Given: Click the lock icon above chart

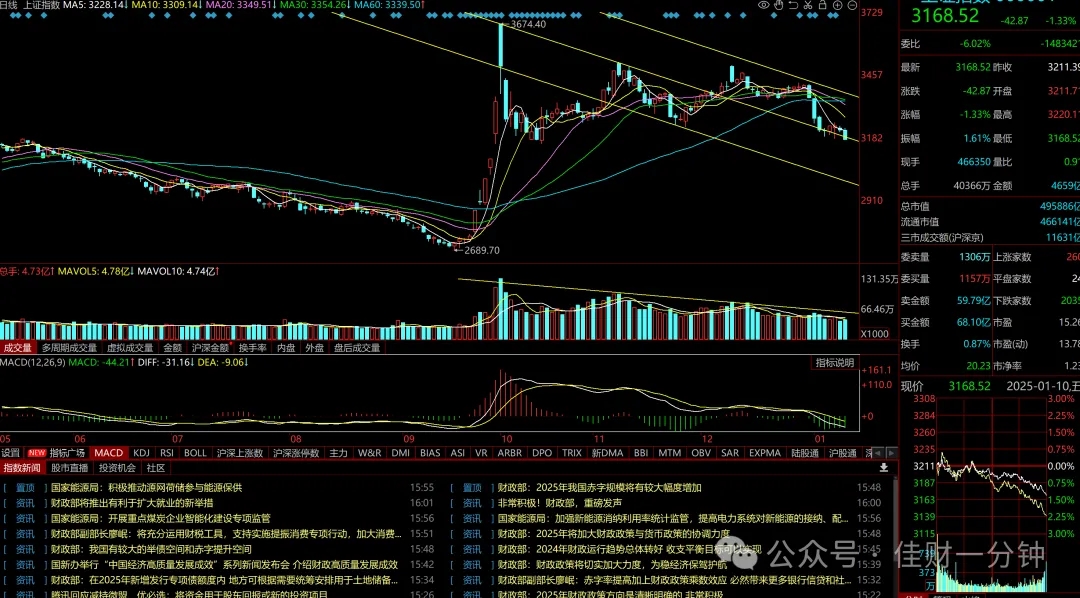Looking at the screenshot, I should pyautogui.click(x=823, y=5).
